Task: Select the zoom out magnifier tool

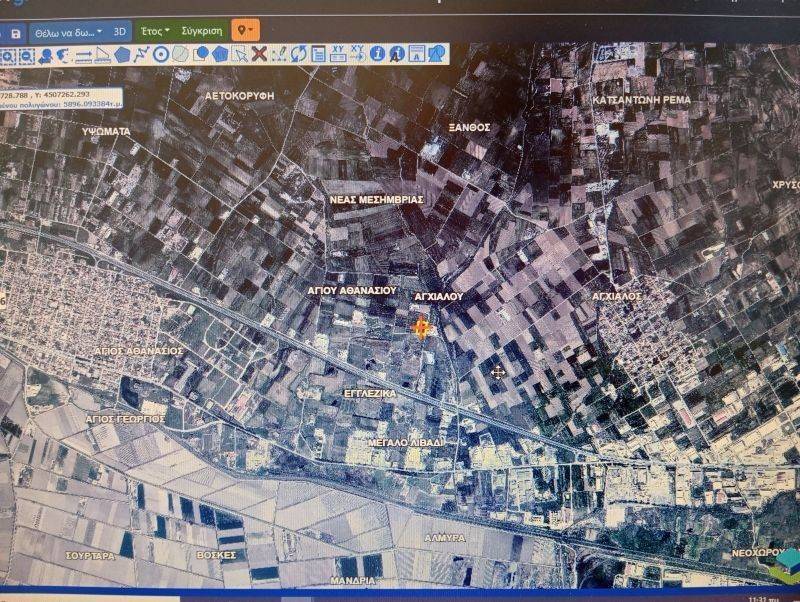Action: pos(27,56)
